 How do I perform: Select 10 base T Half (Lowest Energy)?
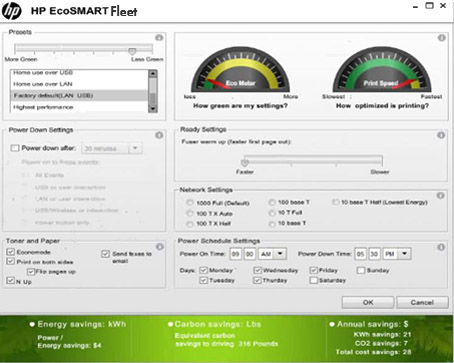335,202
